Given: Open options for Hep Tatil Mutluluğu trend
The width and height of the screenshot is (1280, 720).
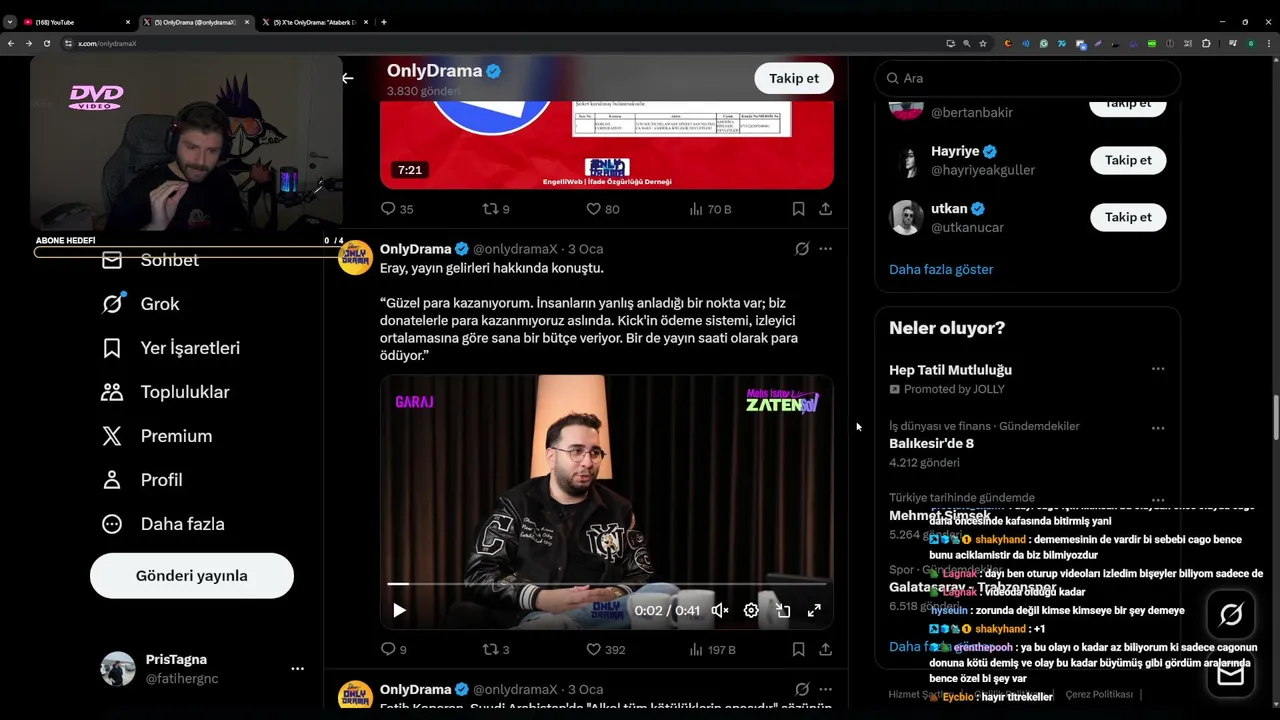Looking at the screenshot, I should pyautogui.click(x=1158, y=369).
